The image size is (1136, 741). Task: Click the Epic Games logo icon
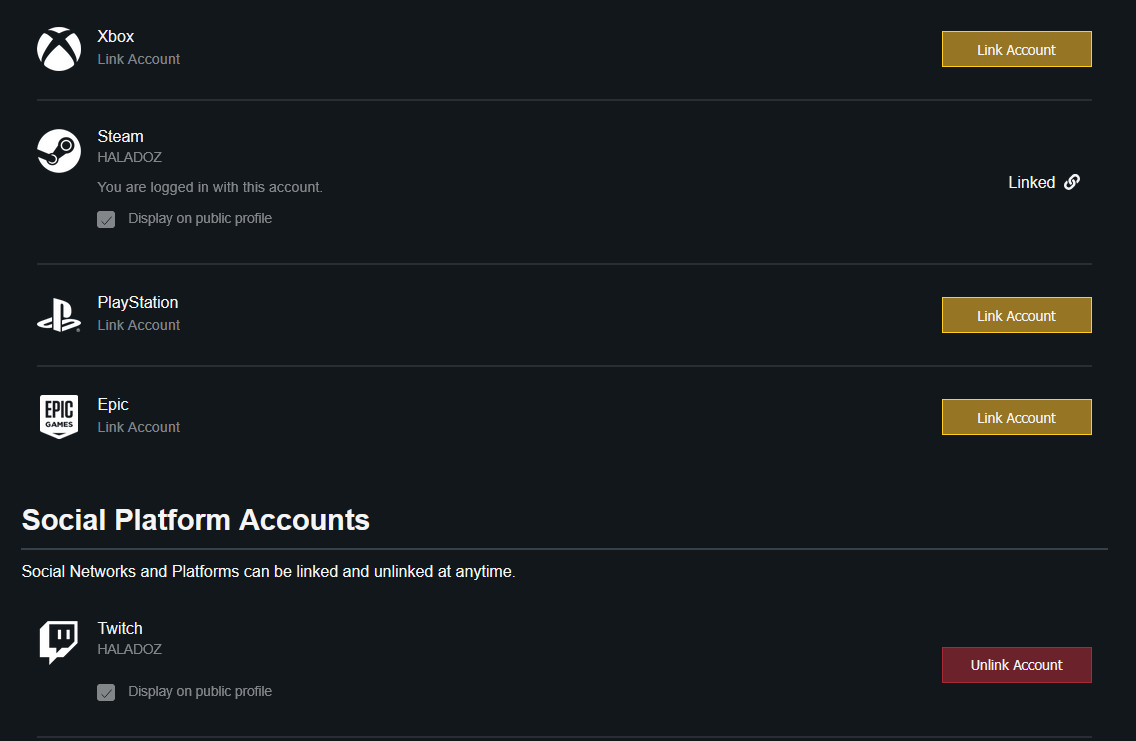coord(59,417)
